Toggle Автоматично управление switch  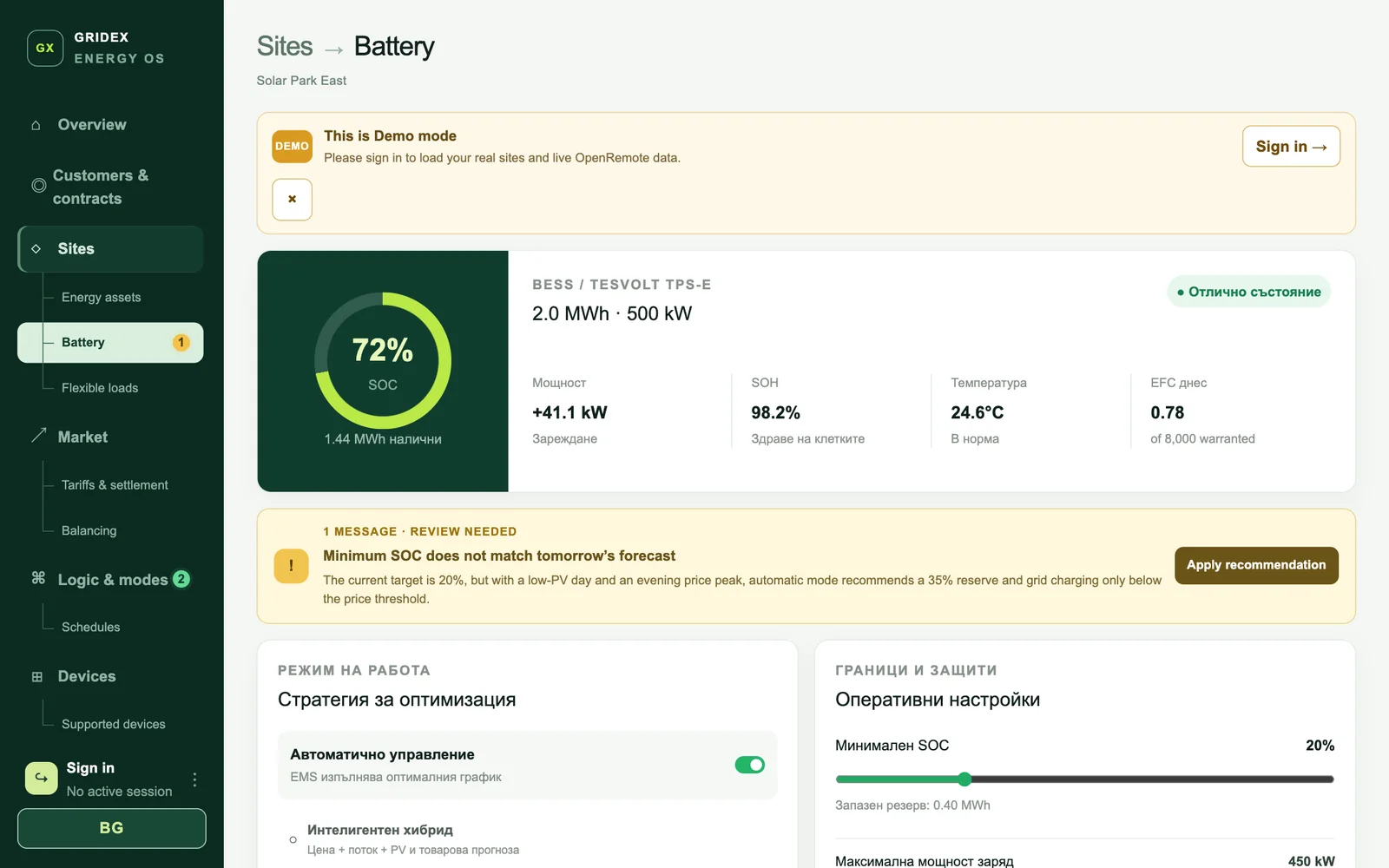(x=749, y=765)
